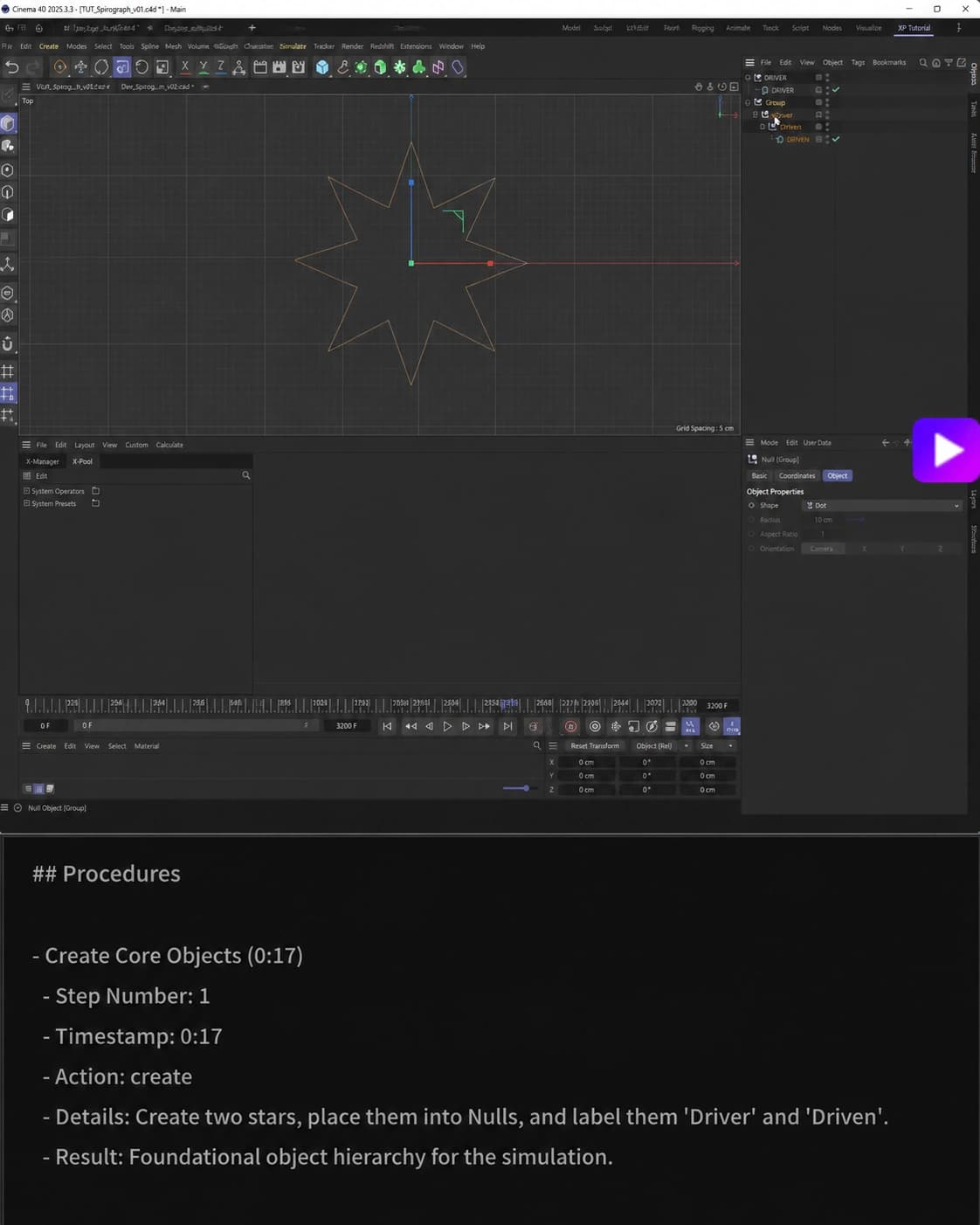Add a Cube primitive
The image size is (980, 1225).
coord(322,67)
